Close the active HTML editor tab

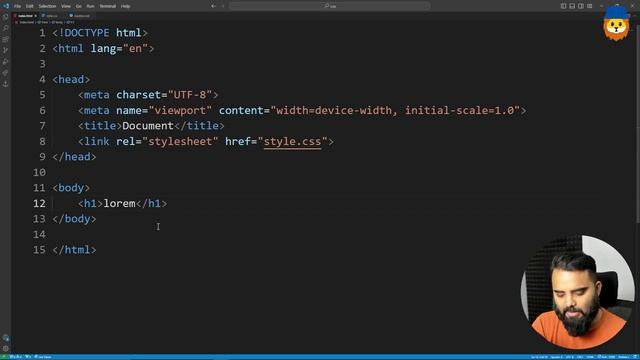click(36, 16)
